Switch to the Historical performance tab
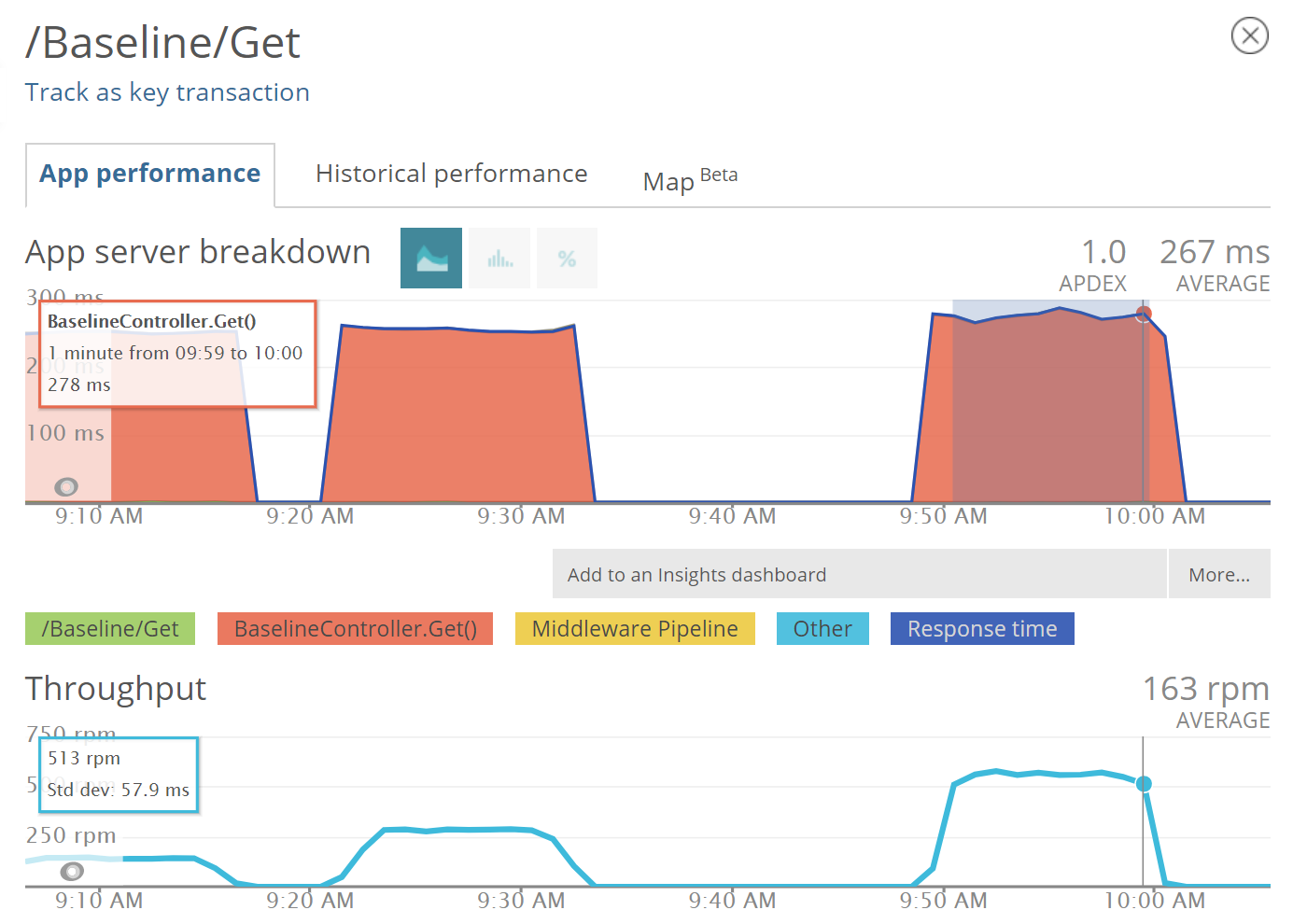Screen dimensions: 1293x924 452,174
